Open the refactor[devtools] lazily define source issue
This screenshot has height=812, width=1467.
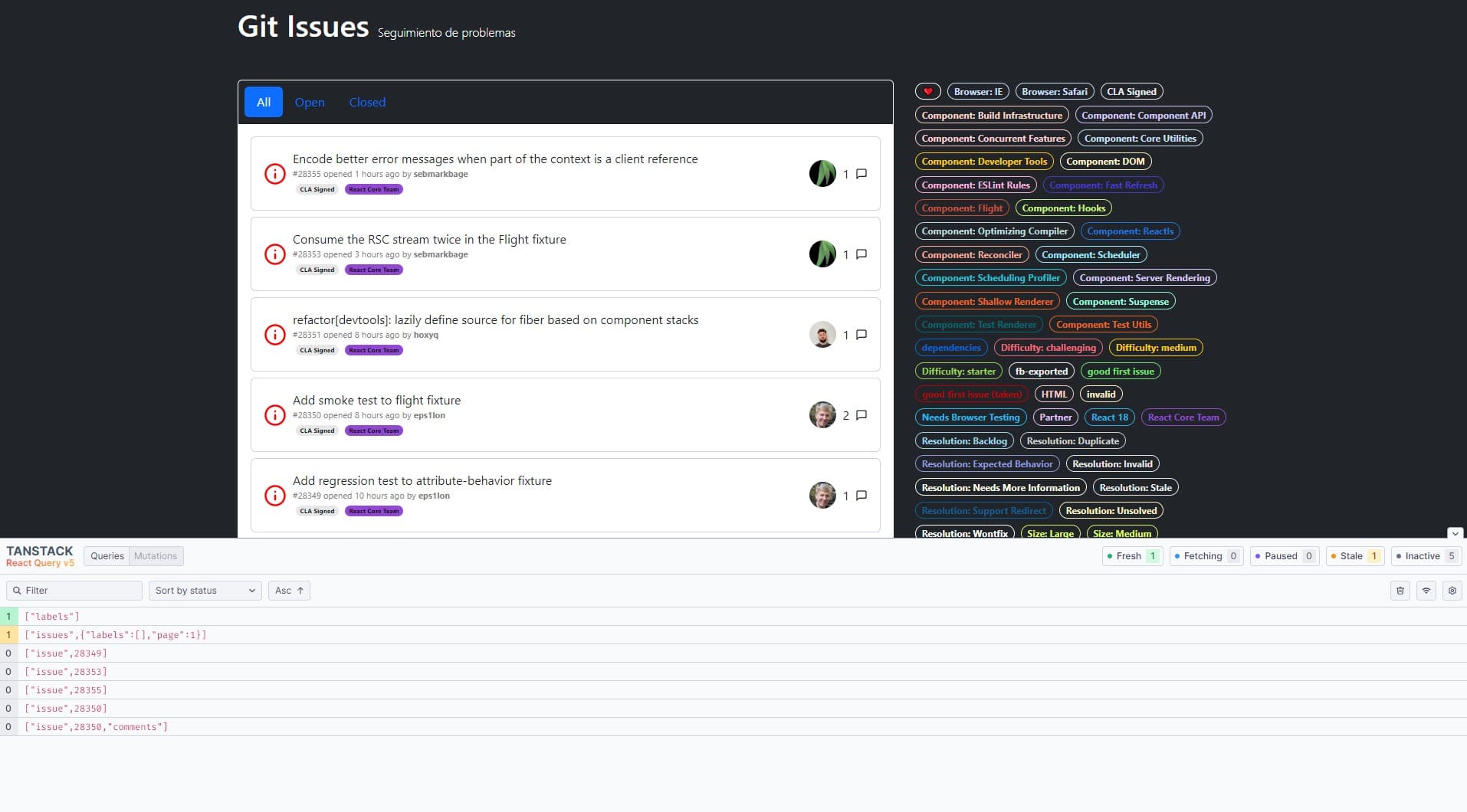(495, 320)
